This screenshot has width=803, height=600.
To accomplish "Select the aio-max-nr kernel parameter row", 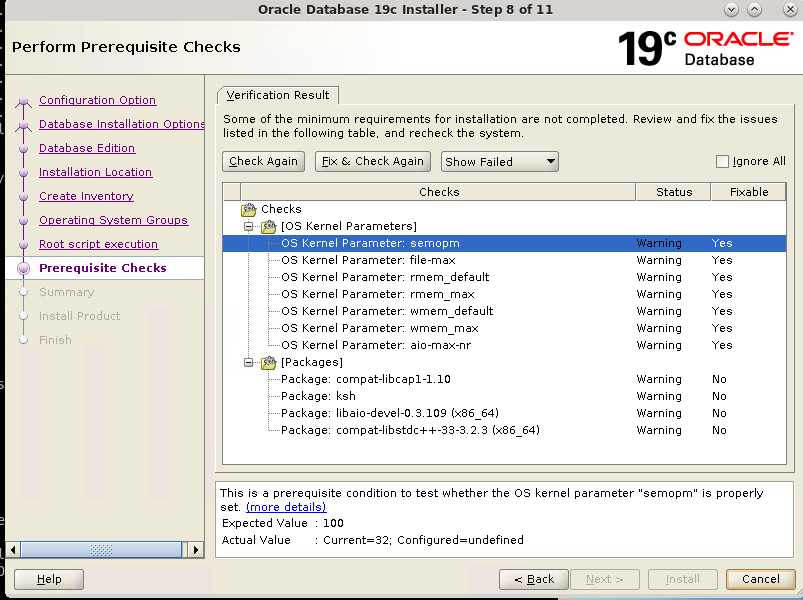I will [x=504, y=345].
